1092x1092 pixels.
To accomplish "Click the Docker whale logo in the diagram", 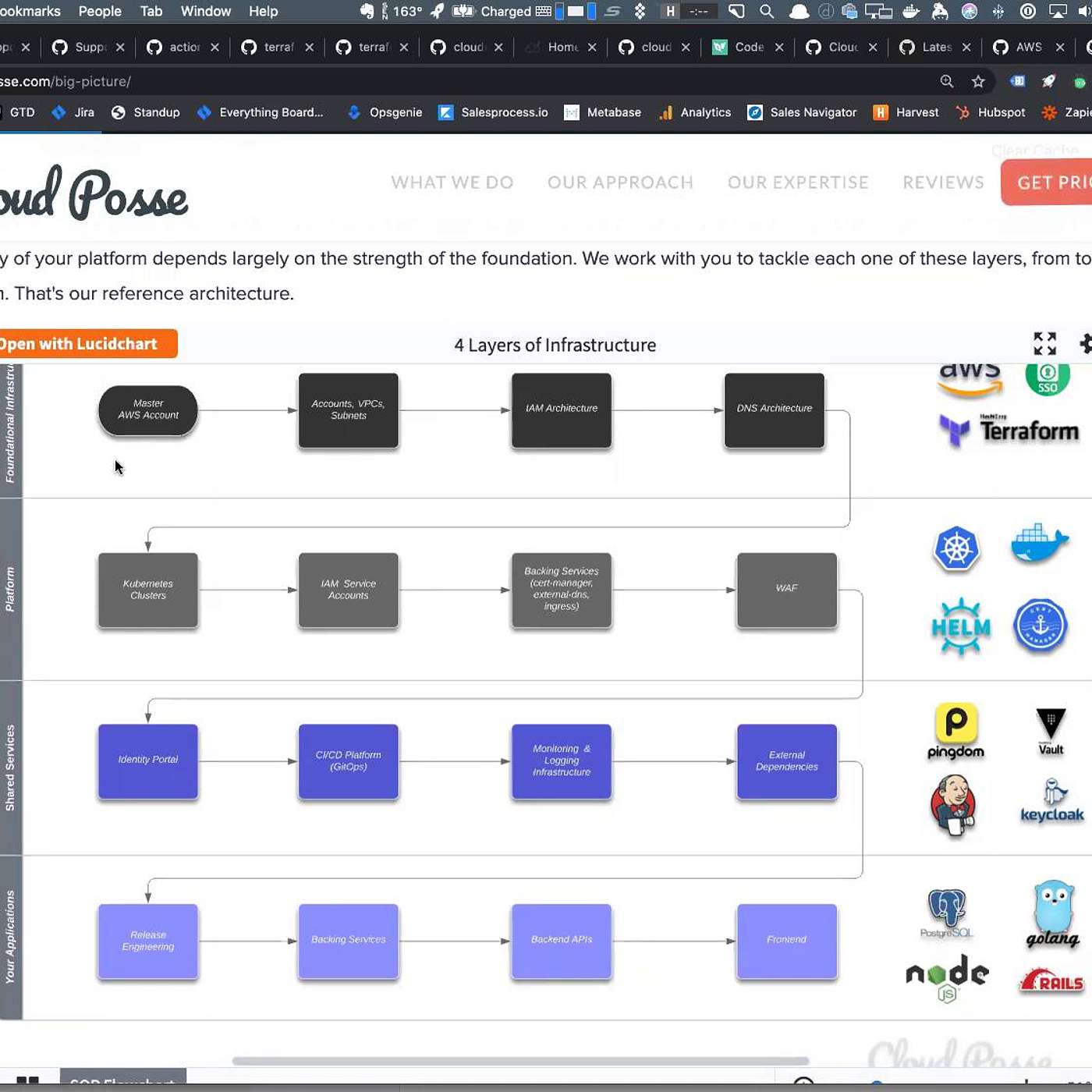I will (1040, 543).
